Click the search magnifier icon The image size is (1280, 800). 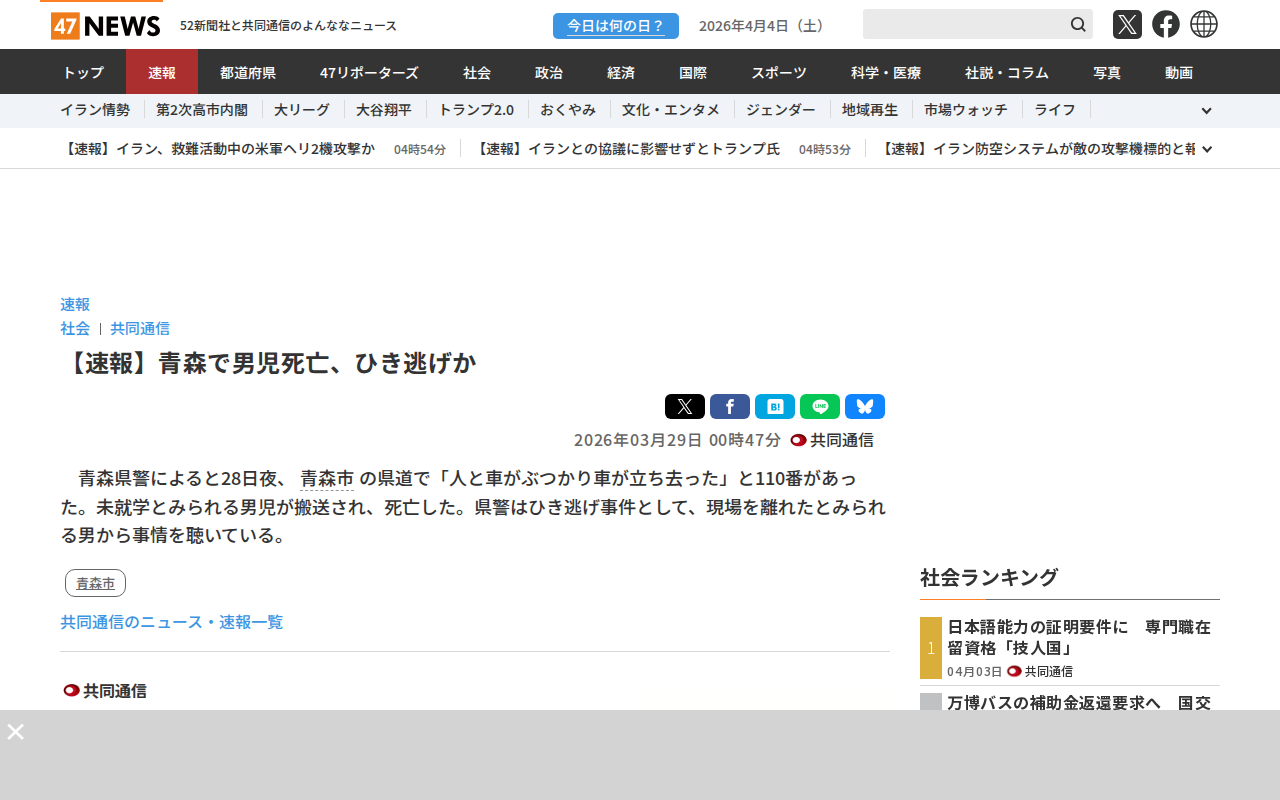[x=1078, y=24]
